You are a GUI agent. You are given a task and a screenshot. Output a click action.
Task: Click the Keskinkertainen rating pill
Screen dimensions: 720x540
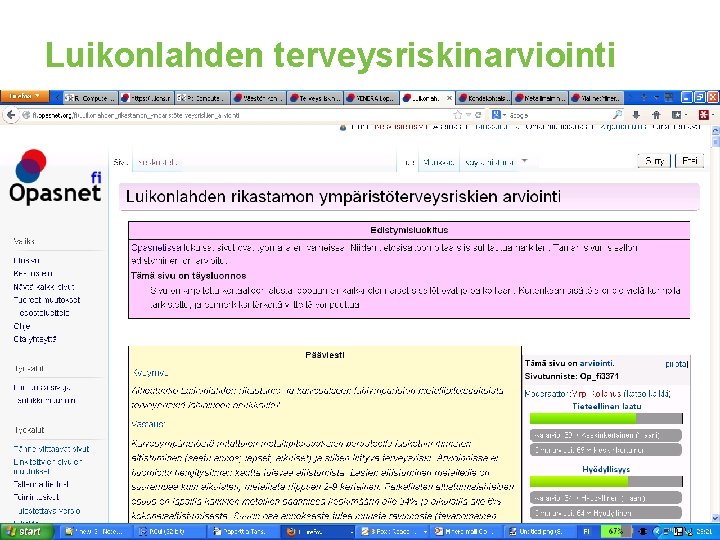click(606, 435)
